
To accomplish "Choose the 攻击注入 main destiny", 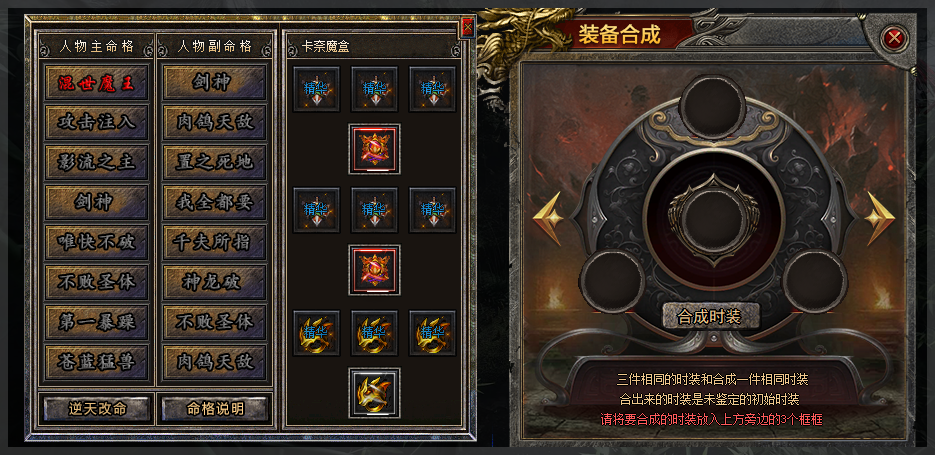I will tap(96, 122).
